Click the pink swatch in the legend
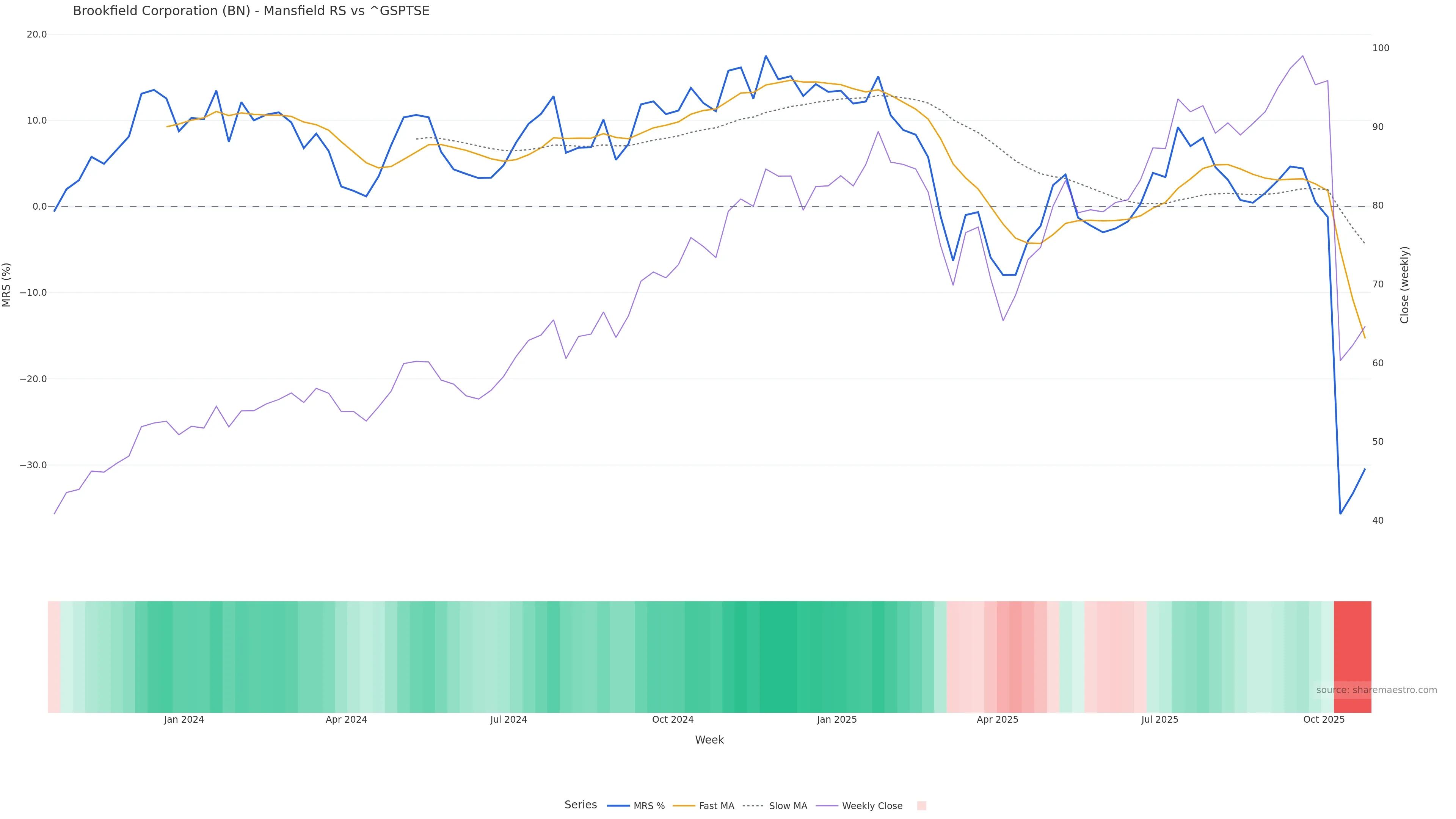 921,806
